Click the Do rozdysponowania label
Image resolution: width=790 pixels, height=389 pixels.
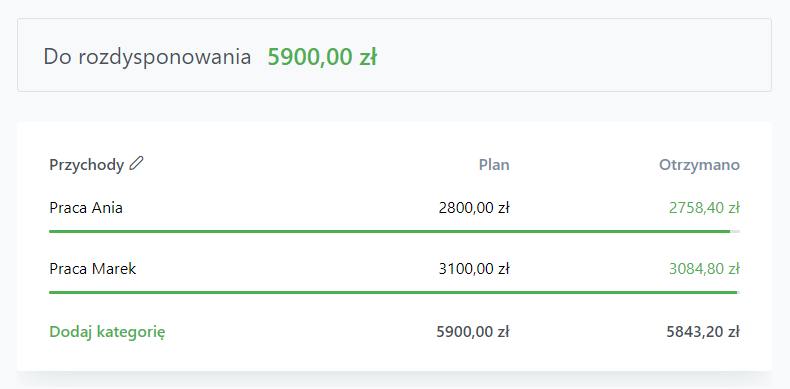147,56
